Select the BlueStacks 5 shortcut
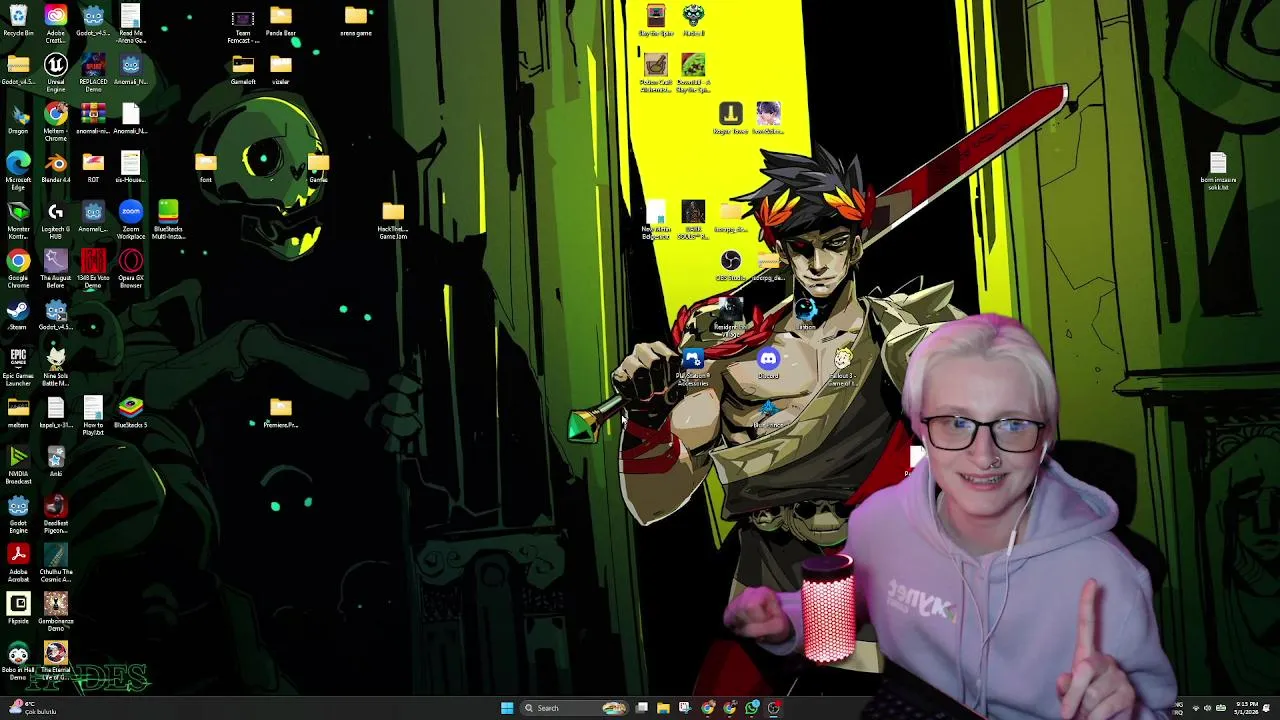Screen dimensions: 1280x720 [131, 412]
